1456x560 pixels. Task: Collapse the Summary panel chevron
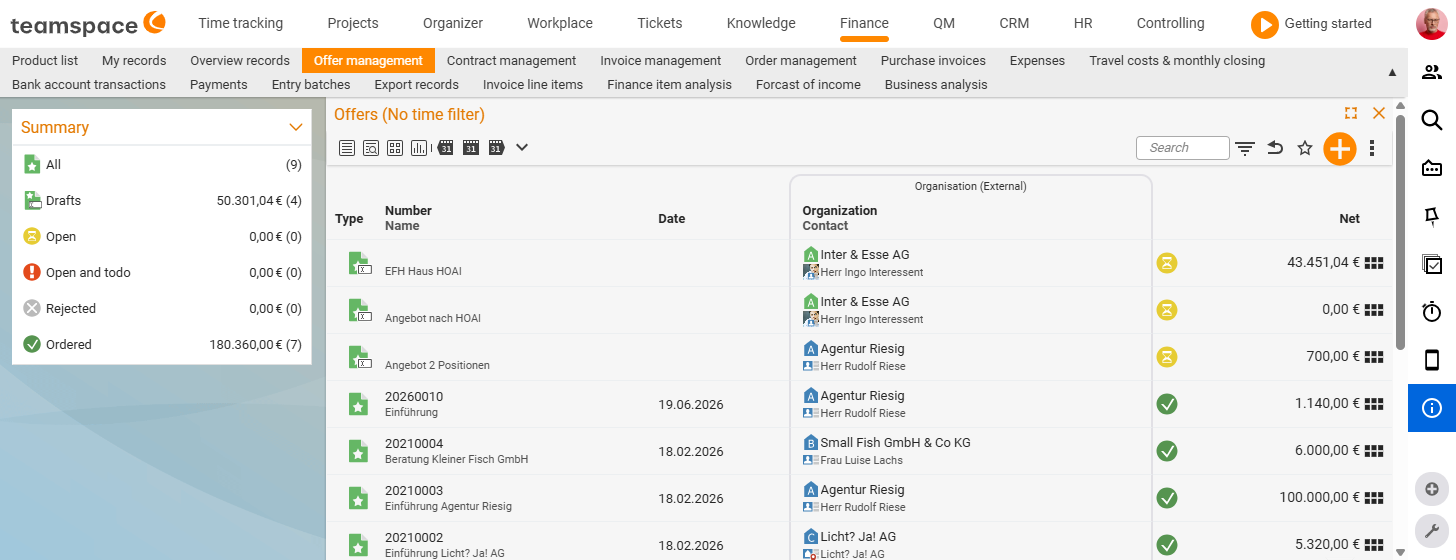coord(296,127)
